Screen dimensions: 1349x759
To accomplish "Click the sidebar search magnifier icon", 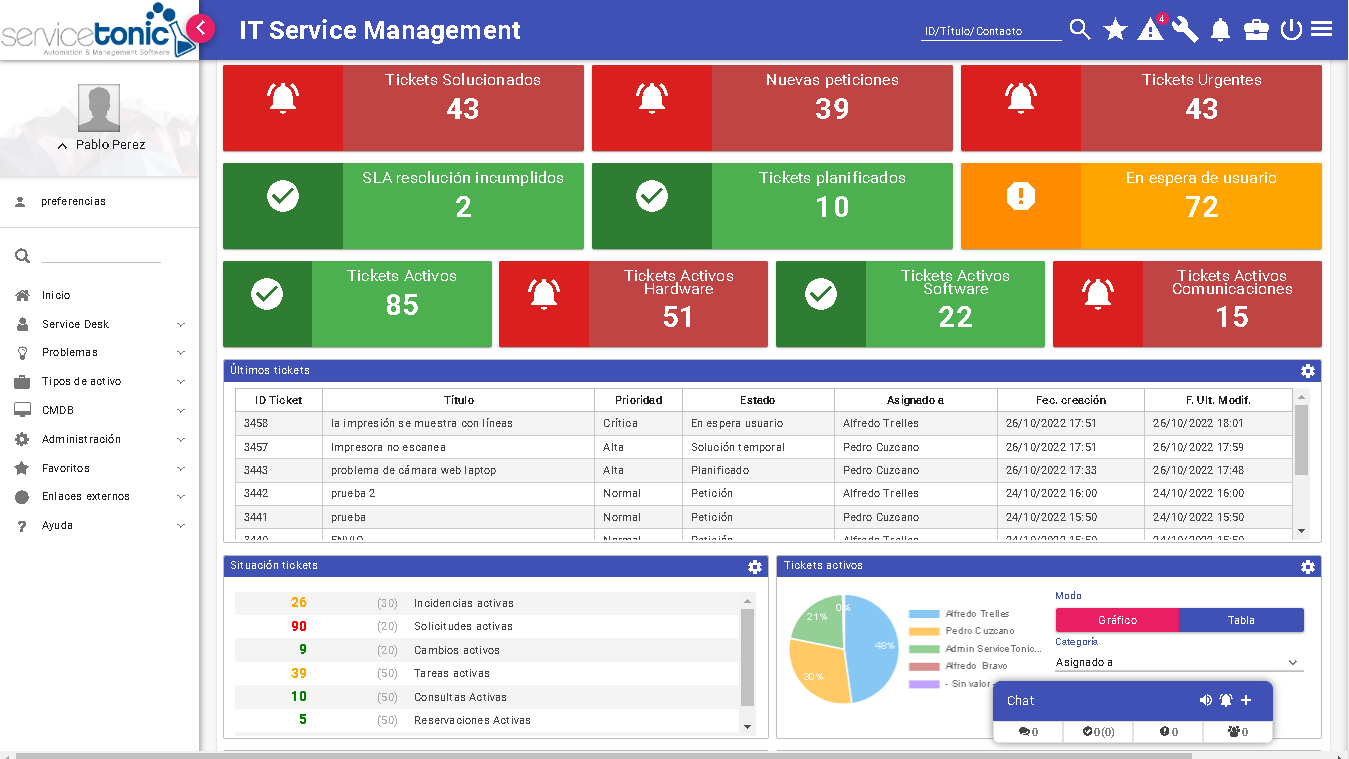I will (22, 256).
